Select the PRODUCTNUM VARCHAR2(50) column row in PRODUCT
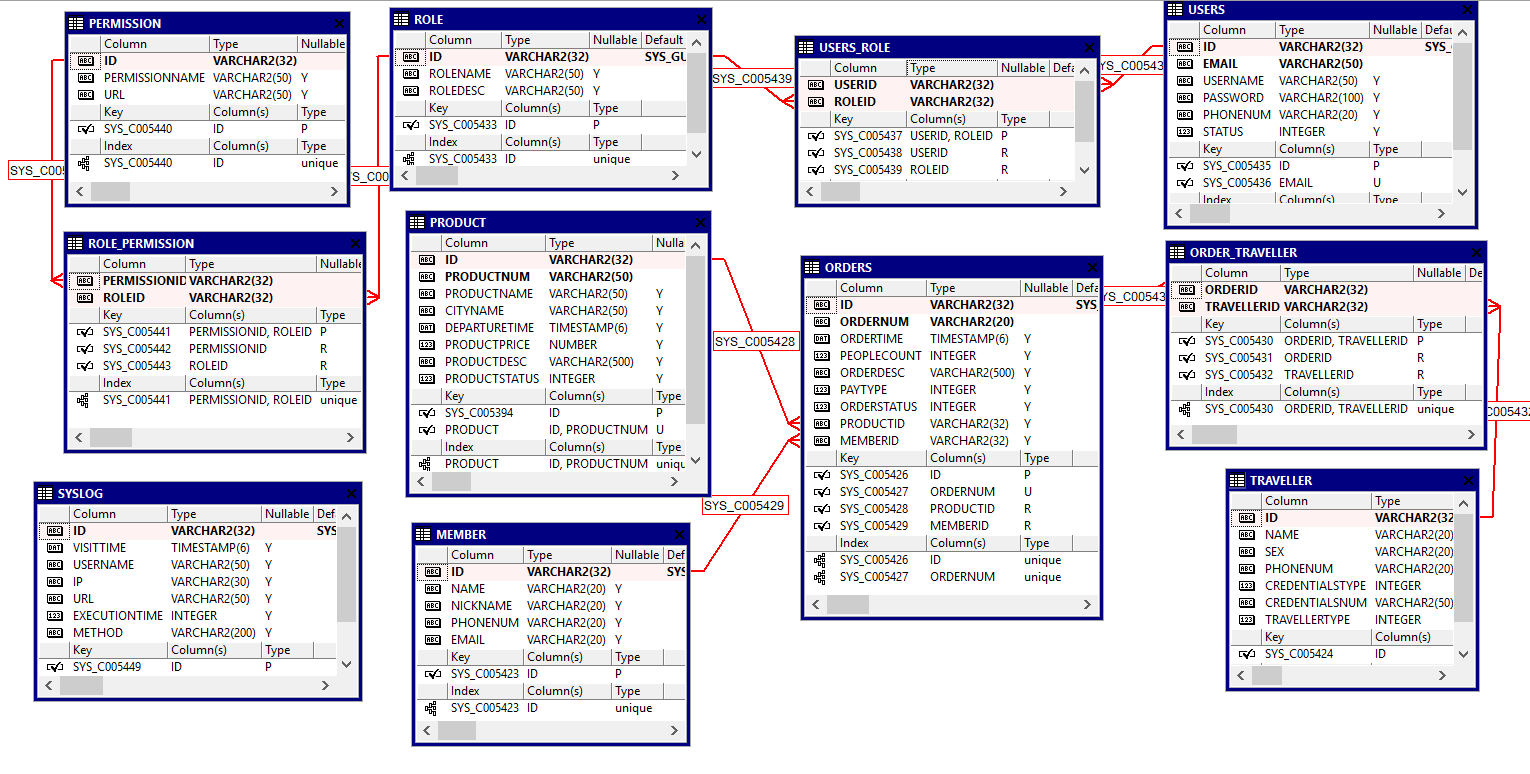Viewport: 1530px width, 774px height. click(x=548, y=277)
